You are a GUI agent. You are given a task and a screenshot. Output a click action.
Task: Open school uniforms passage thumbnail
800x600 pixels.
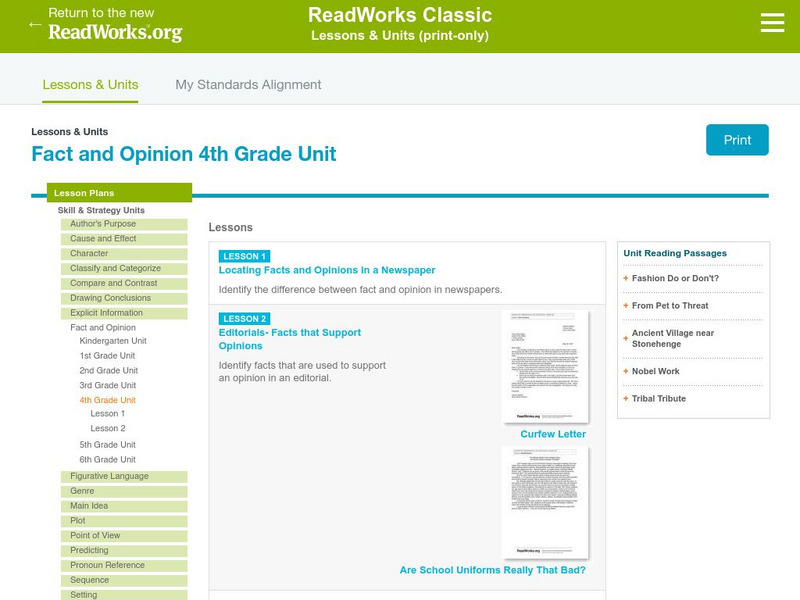pos(545,503)
